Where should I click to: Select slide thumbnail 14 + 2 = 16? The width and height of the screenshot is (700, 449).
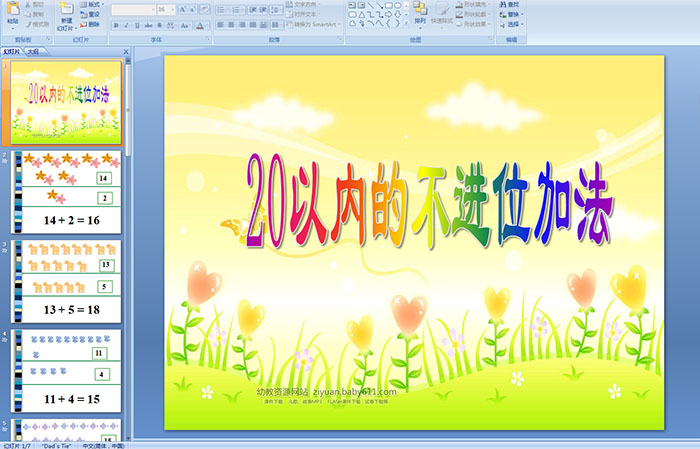[66, 192]
